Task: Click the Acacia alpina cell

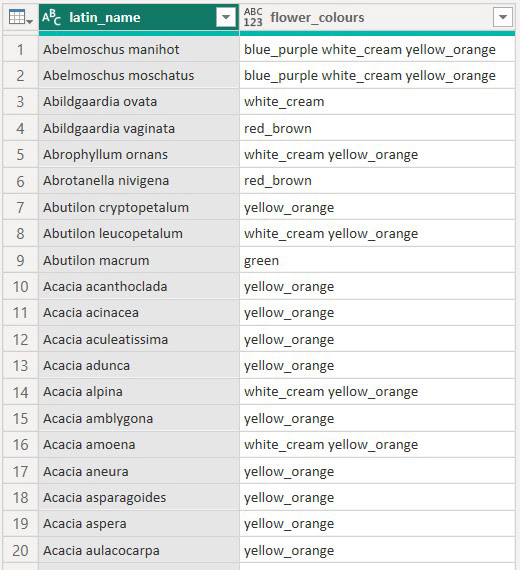Action: pyautogui.click(x=139, y=392)
